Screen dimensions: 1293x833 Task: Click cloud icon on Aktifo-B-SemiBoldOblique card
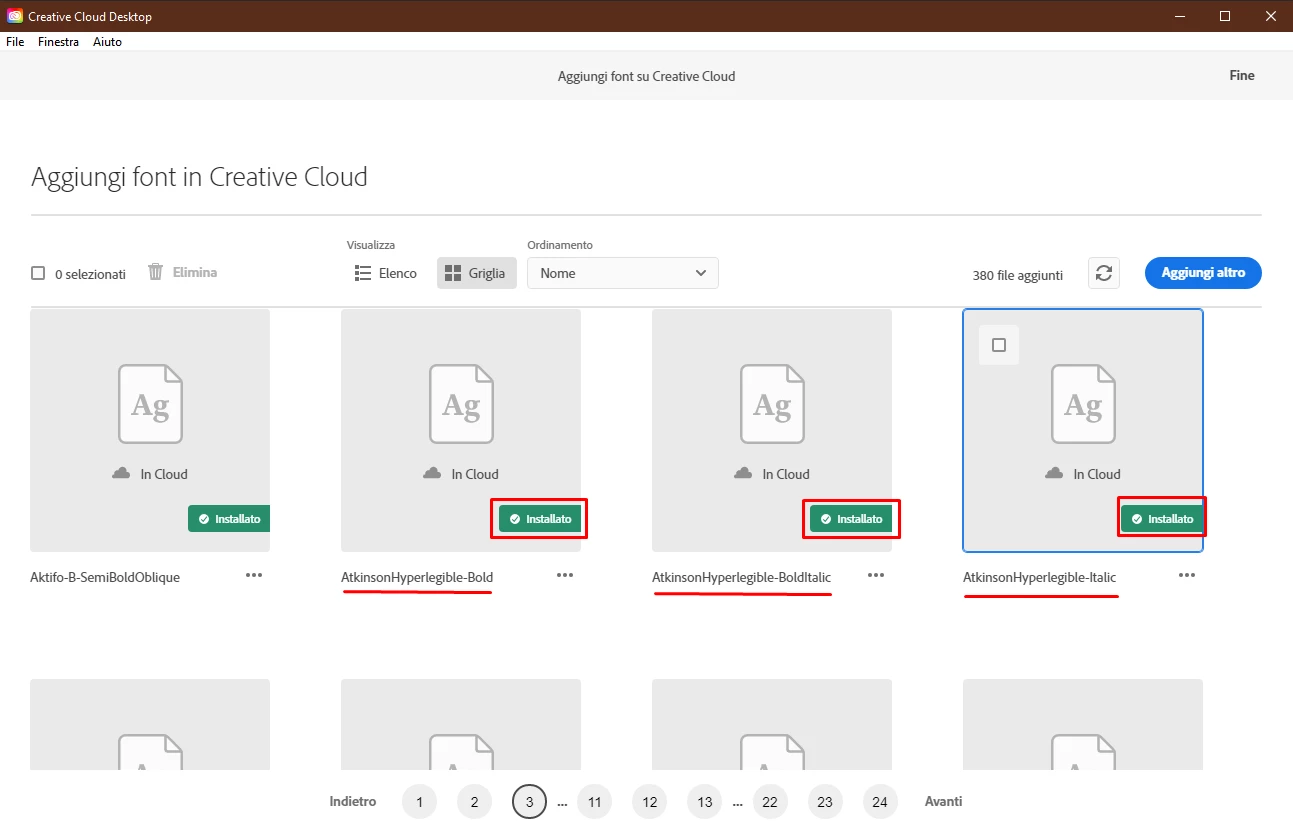pyautogui.click(x=121, y=473)
